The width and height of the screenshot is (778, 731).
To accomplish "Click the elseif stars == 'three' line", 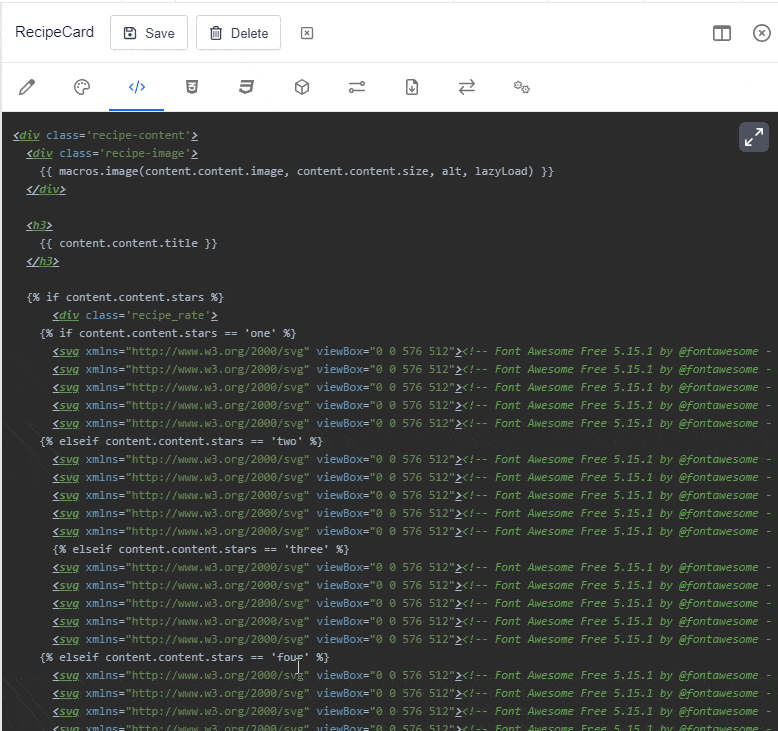I will [201, 549].
